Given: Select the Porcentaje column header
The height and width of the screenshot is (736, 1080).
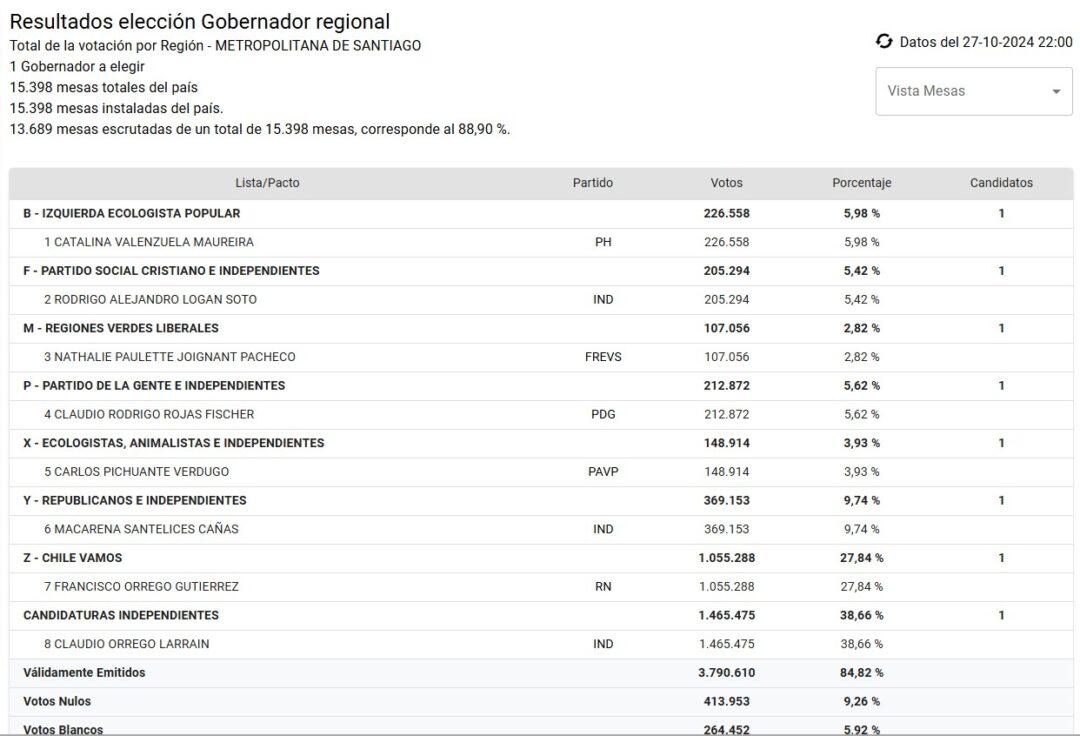Looking at the screenshot, I should [861, 183].
